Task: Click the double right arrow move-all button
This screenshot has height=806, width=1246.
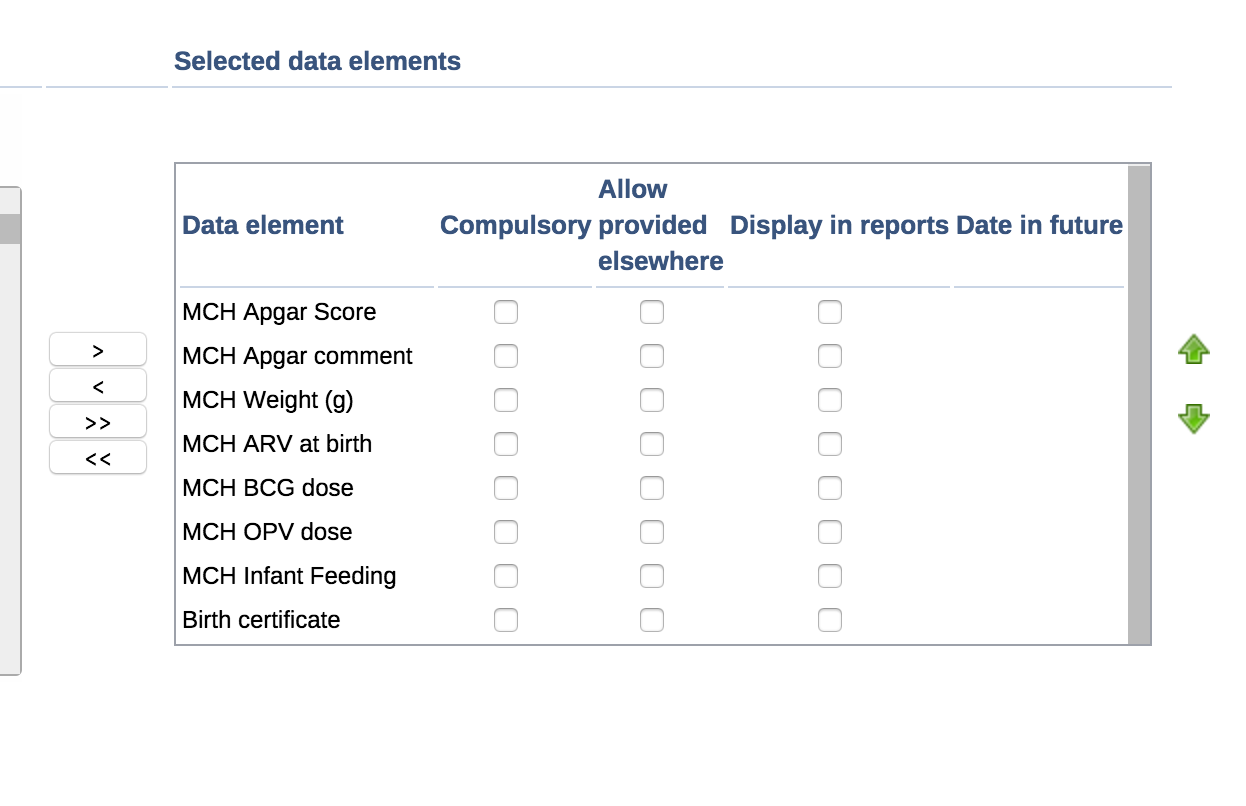Action: [x=98, y=422]
